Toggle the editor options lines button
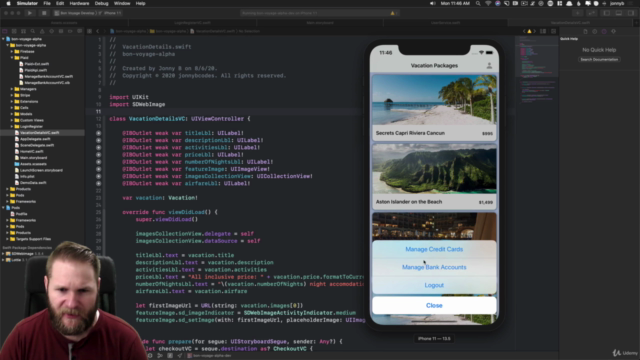640x360 pixels. [x=543, y=31]
